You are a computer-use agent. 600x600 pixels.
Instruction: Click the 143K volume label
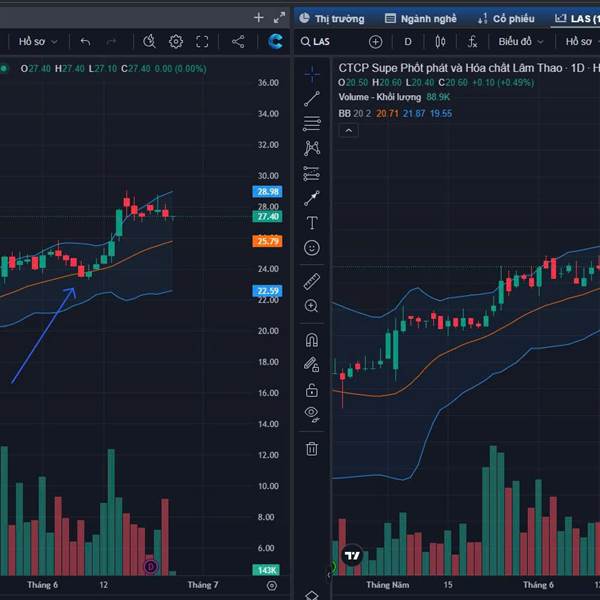click(266, 570)
